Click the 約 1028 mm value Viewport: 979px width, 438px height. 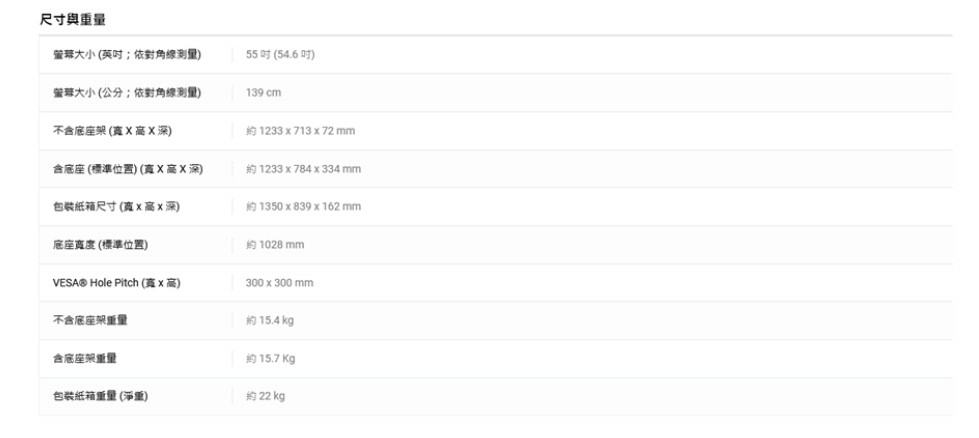pyautogui.click(x=275, y=244)
